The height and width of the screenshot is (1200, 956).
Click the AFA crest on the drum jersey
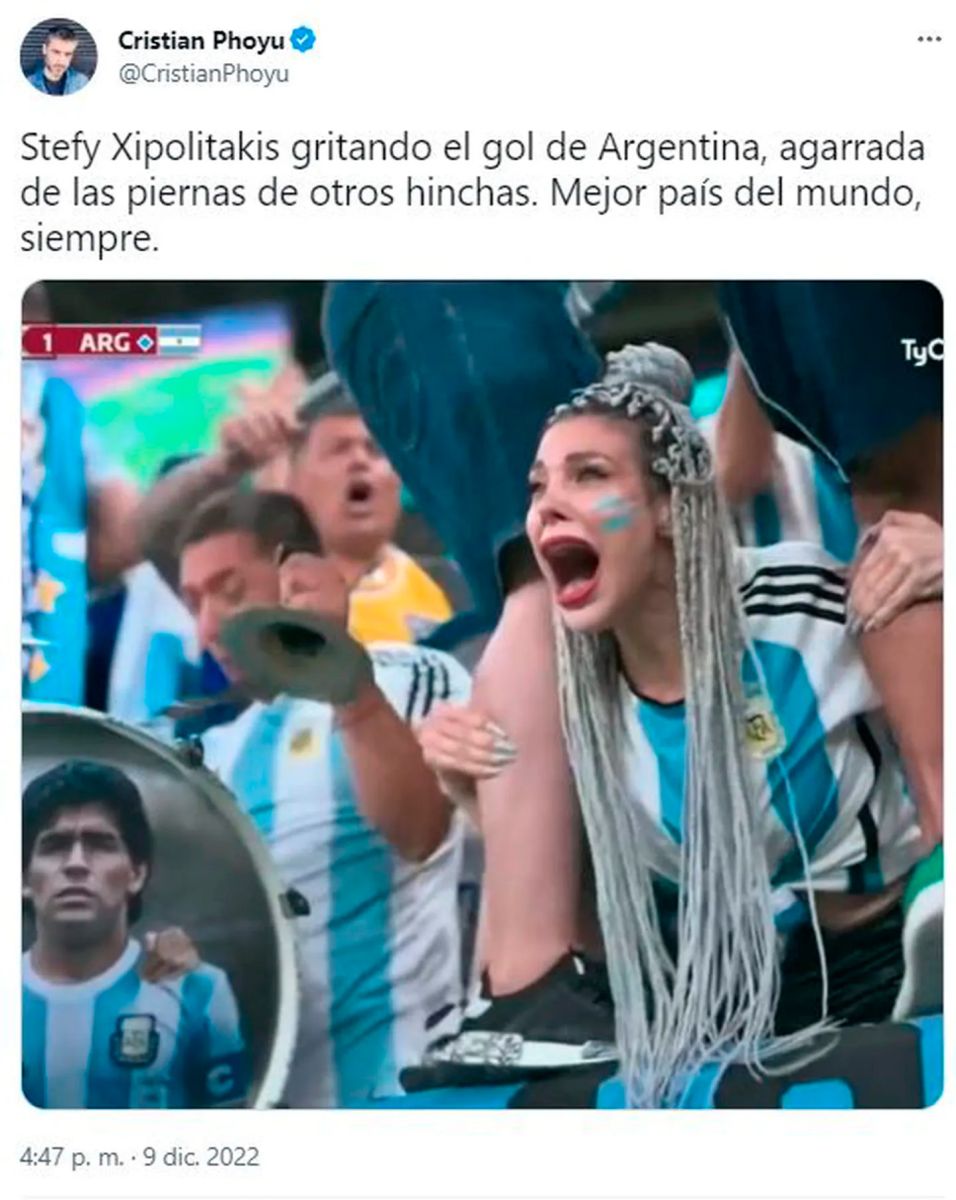pos(134,1039)
